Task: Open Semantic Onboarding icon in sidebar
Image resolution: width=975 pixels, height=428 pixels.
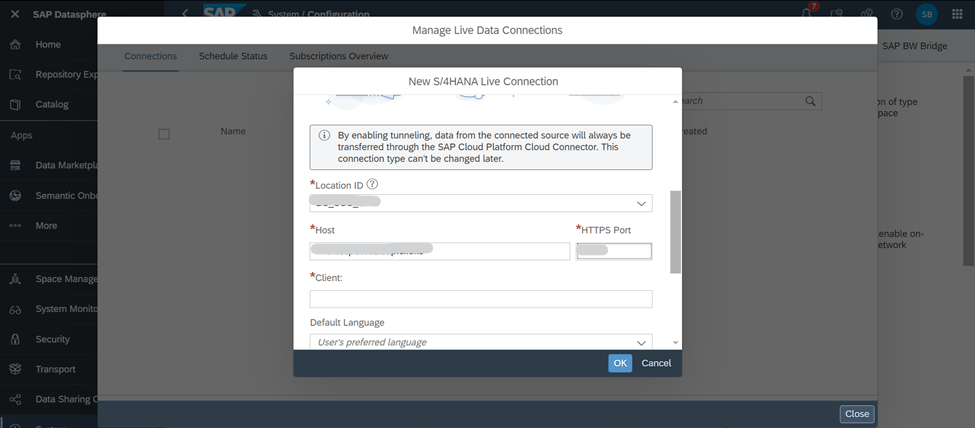Action: coord(16,195)
